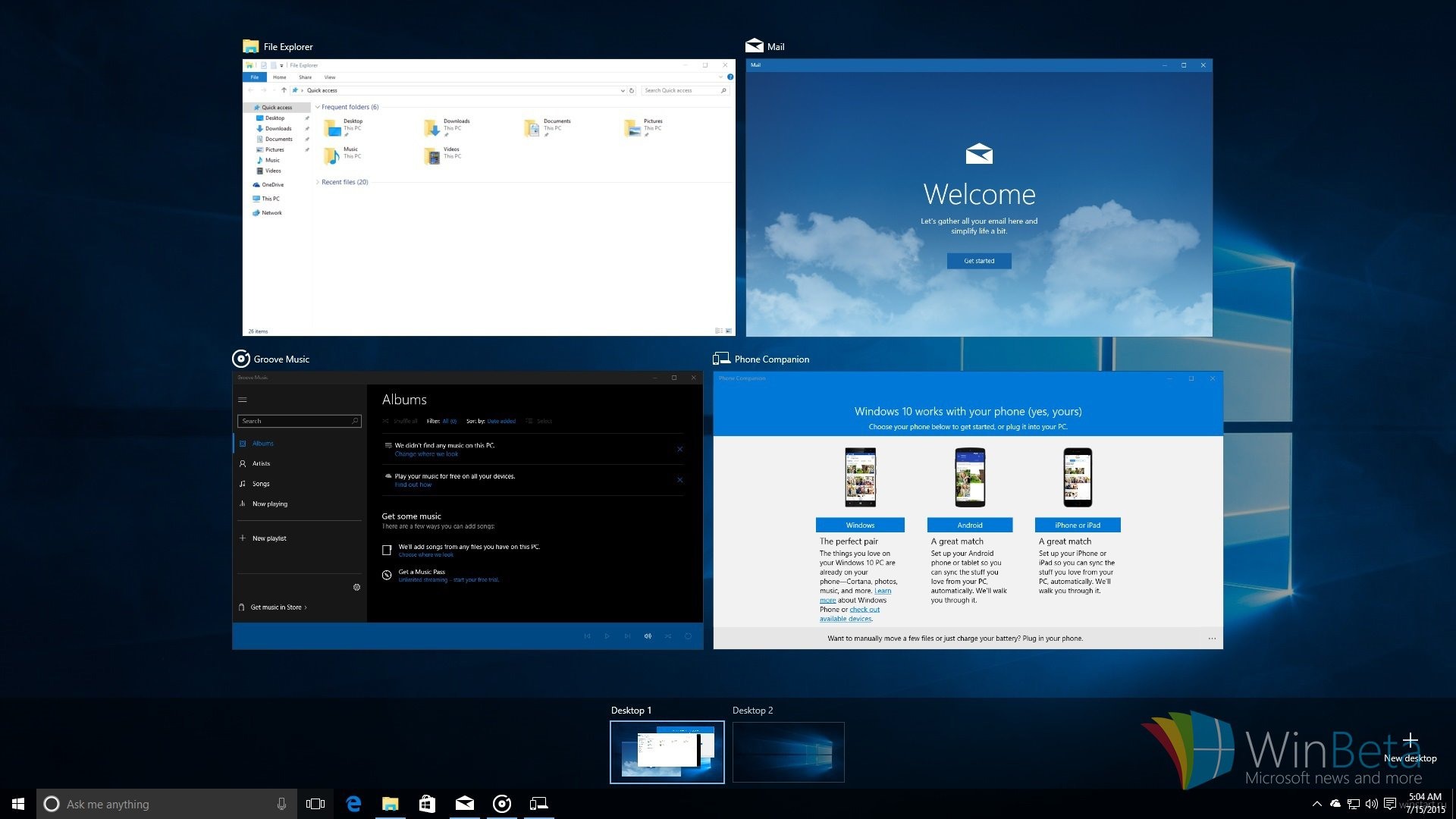The height and width of the screenshot is (819, 1456).
Task: Open Task View button on taskbar
Action: coord(315,804)
